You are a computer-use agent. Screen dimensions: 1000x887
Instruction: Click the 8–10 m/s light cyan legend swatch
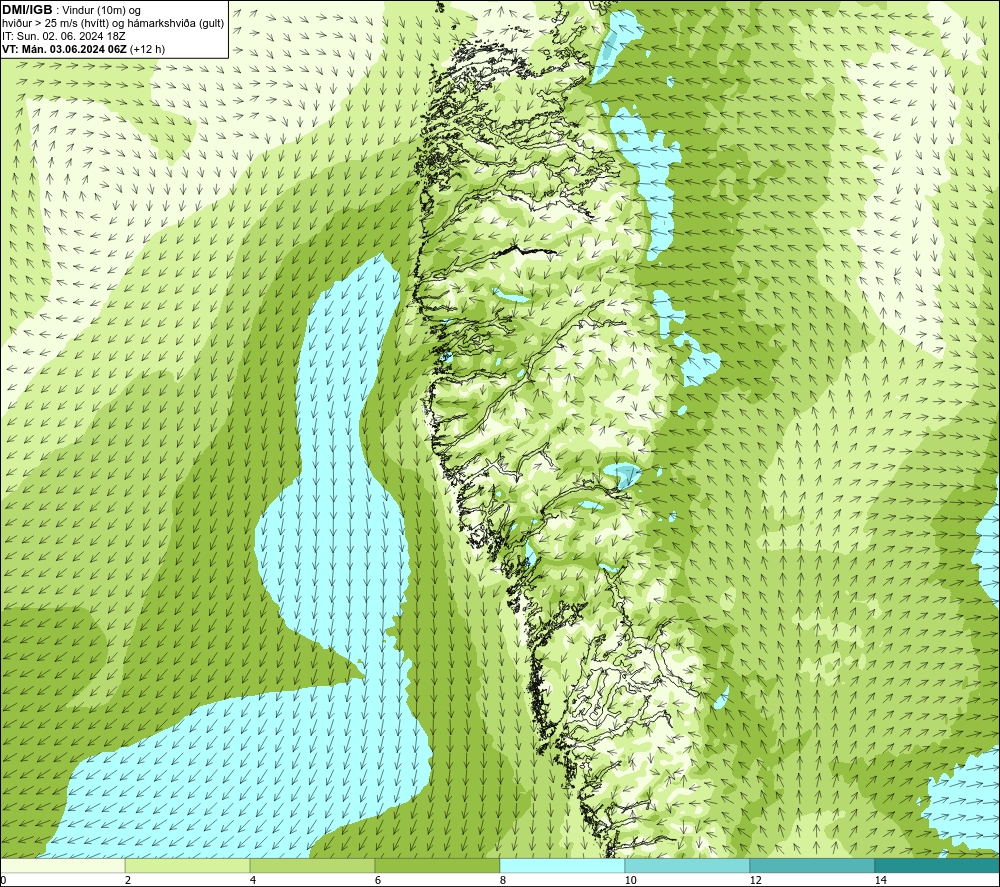[562, 865]
